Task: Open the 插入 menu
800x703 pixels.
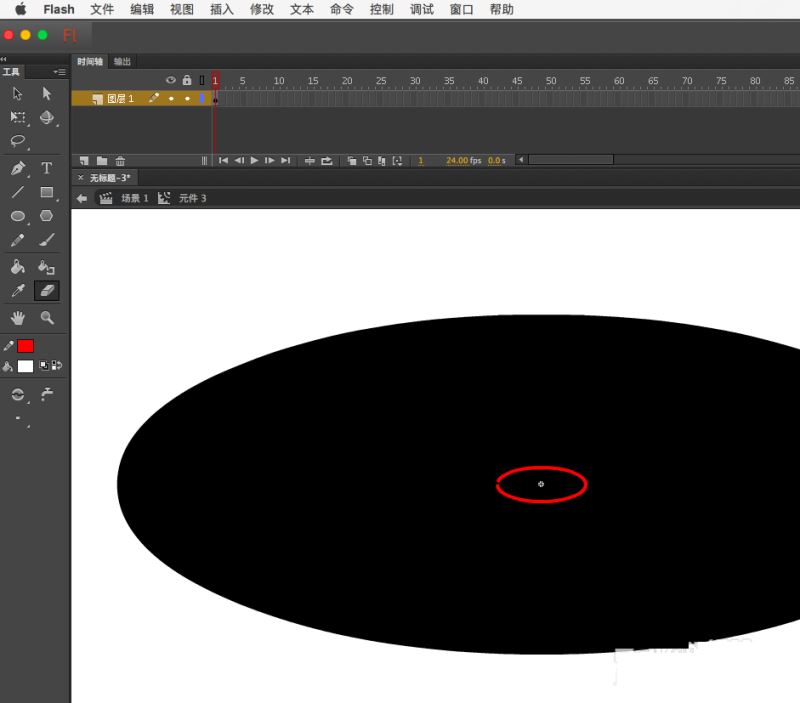Action: (x=222, y=9)
